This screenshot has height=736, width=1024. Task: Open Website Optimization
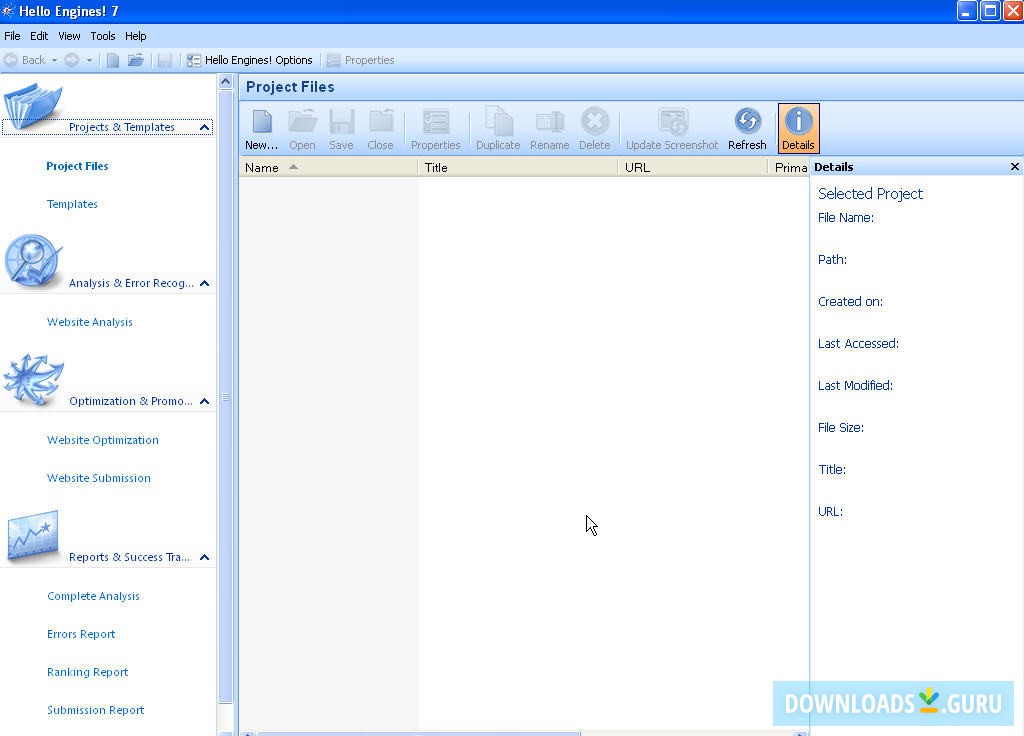(x=103, y=440)
